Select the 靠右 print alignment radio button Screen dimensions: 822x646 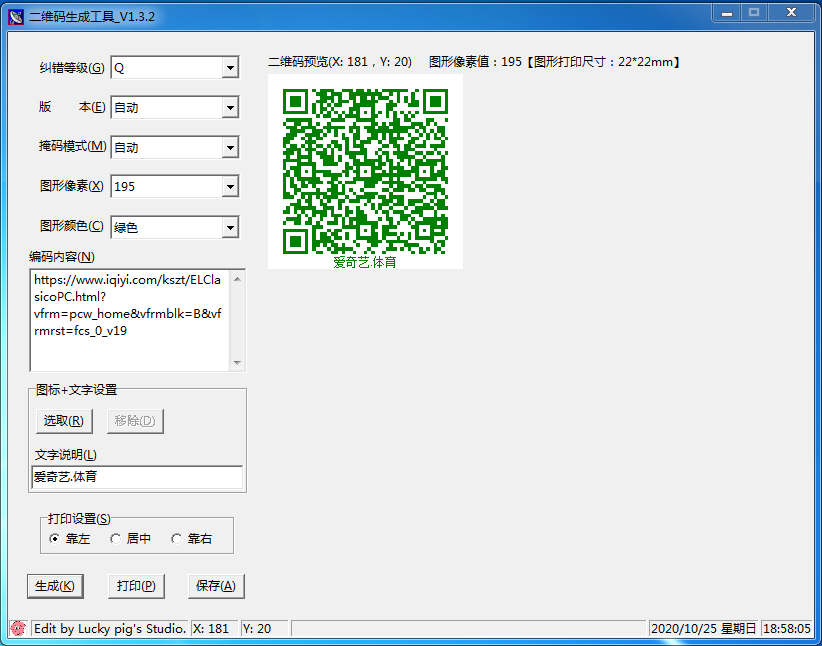pyautogui.click(x=176, y=539)
